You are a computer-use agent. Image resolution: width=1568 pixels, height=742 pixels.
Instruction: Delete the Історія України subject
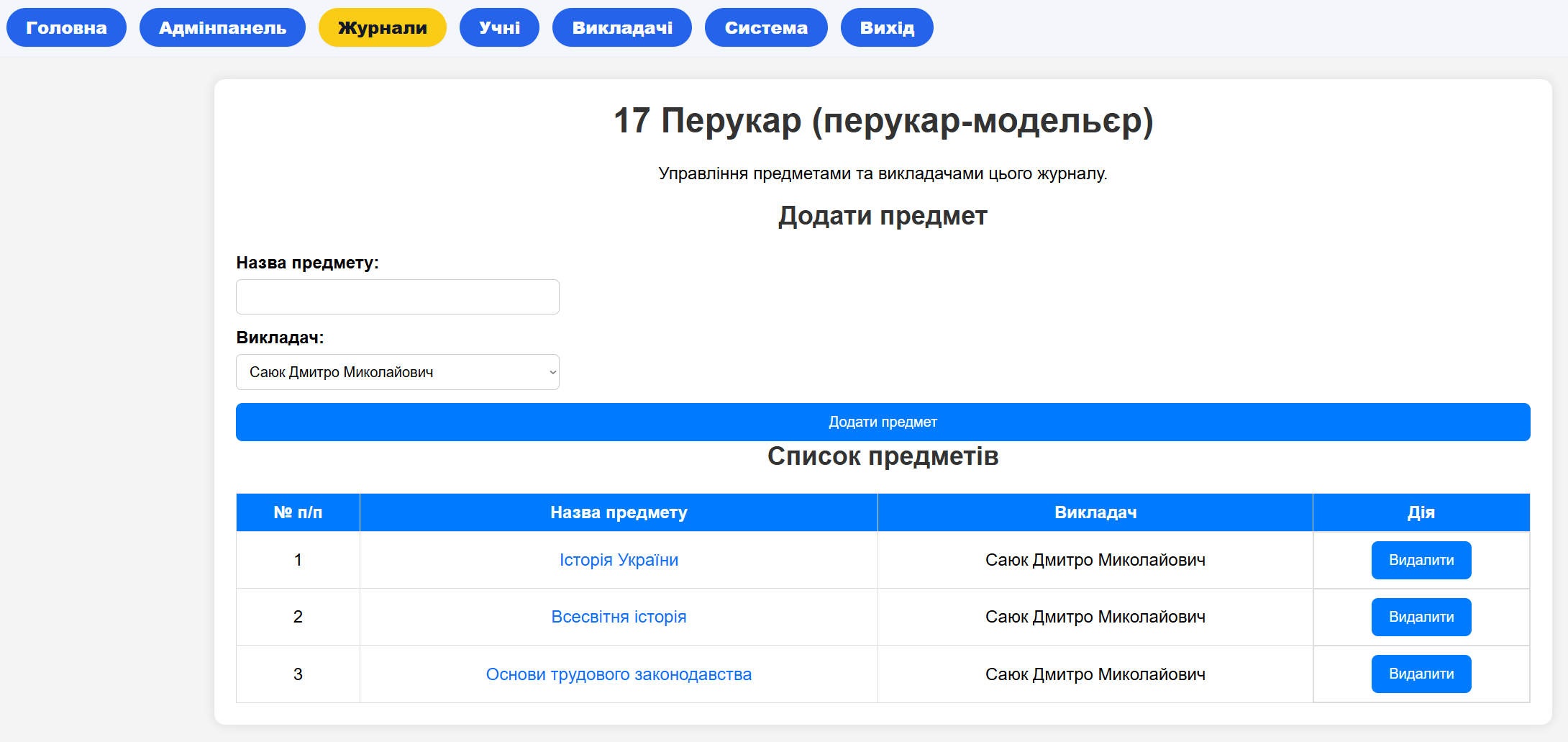[1421, 560]
